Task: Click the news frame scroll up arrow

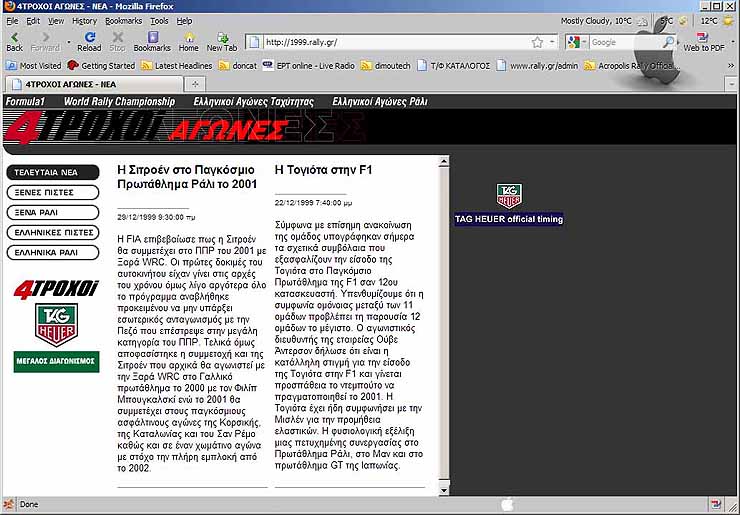Action: click(x=444, y=162)
